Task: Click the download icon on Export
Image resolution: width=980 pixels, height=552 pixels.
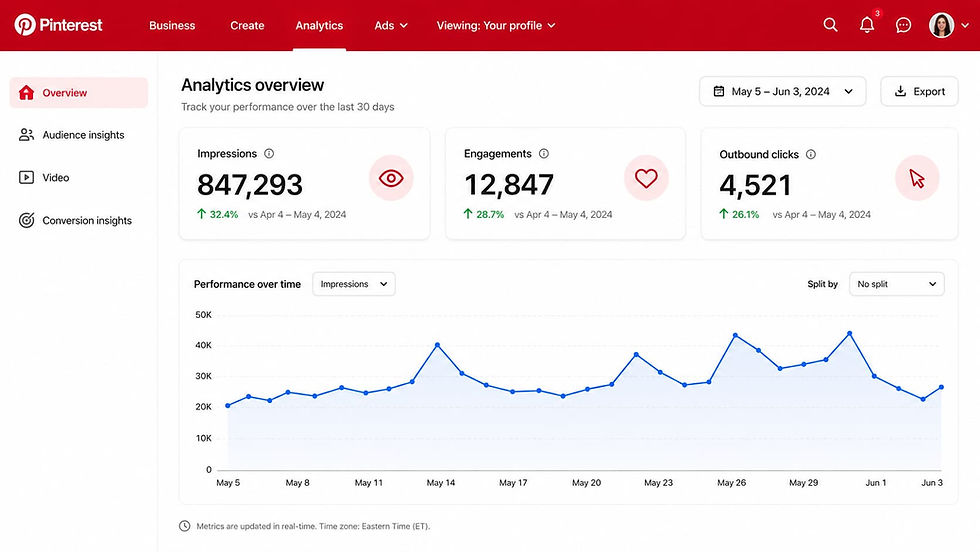Action: coord(900,91)
